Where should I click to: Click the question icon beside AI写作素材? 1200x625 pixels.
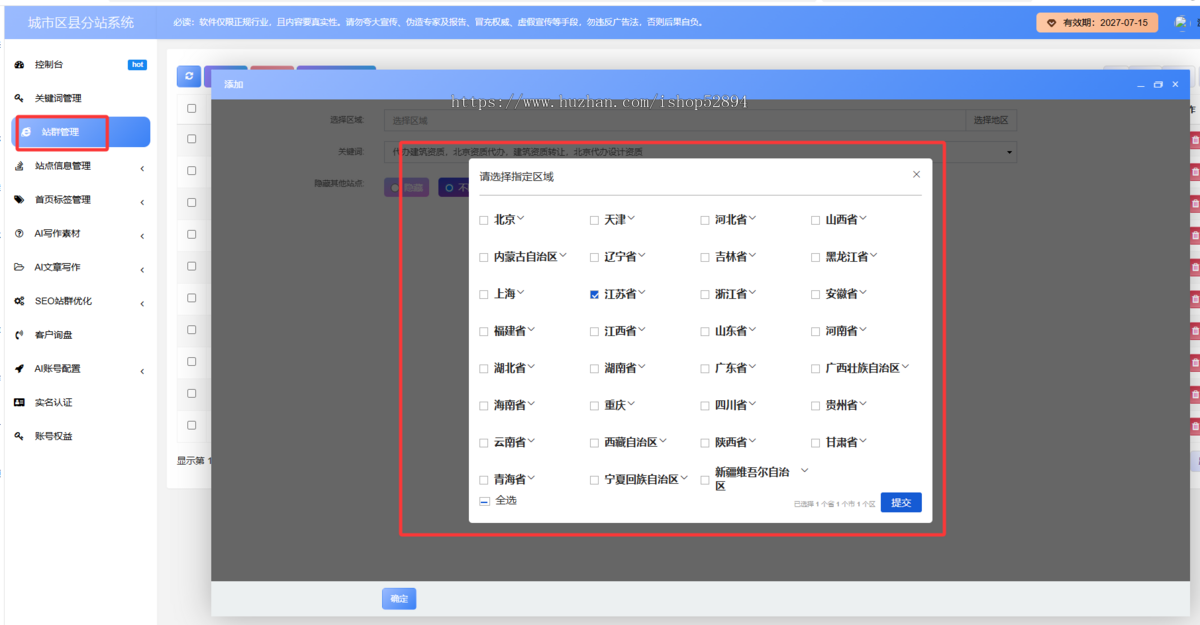(19, 234)
